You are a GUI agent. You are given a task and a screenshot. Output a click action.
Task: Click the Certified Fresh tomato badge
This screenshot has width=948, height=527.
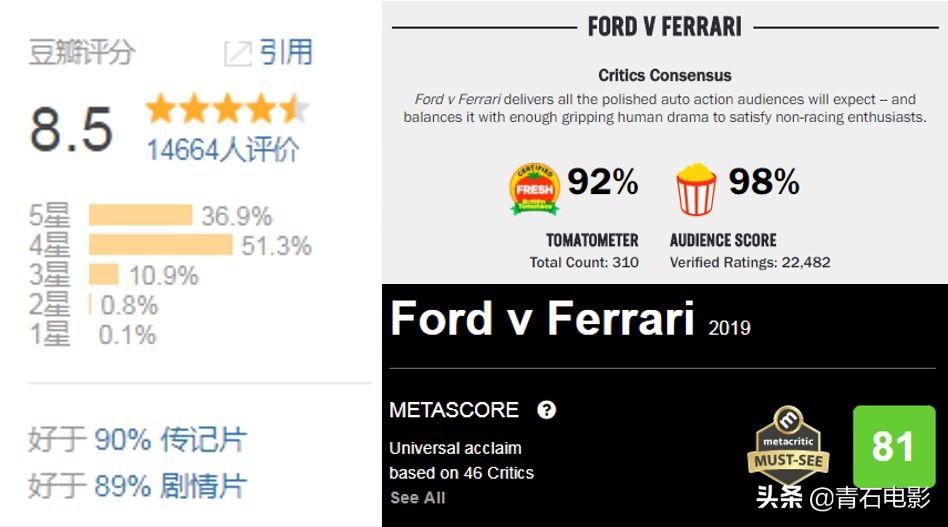pos(533,190)
